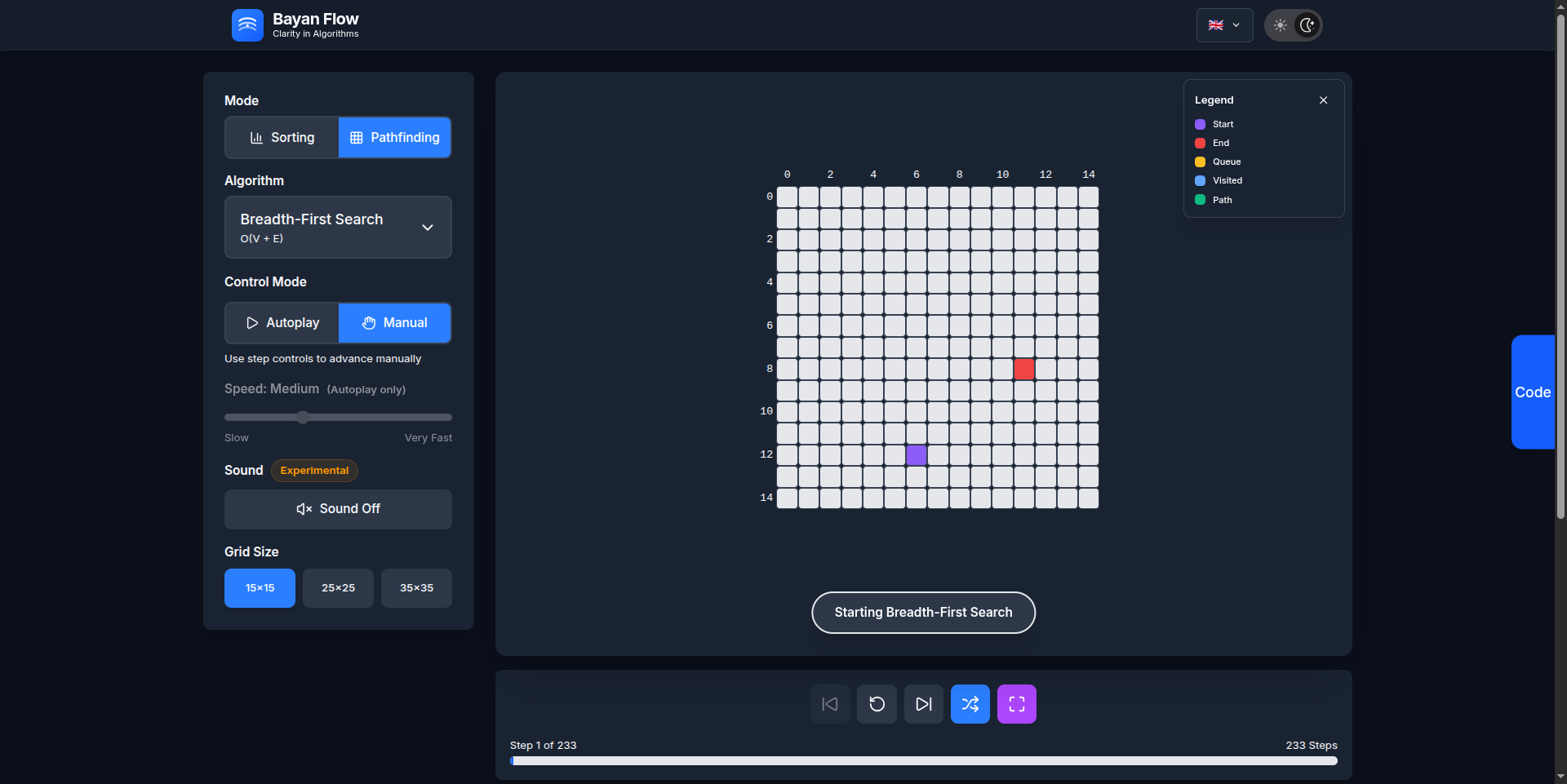Image resolution: width=1567 pixels, height=784 pixels.
Task: Choose Autoplay control mode
Action: (x=282, y=323)
